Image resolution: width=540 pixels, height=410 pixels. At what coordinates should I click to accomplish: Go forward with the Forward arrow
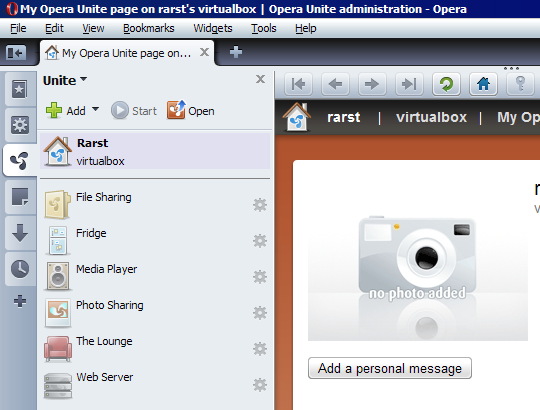372,84
